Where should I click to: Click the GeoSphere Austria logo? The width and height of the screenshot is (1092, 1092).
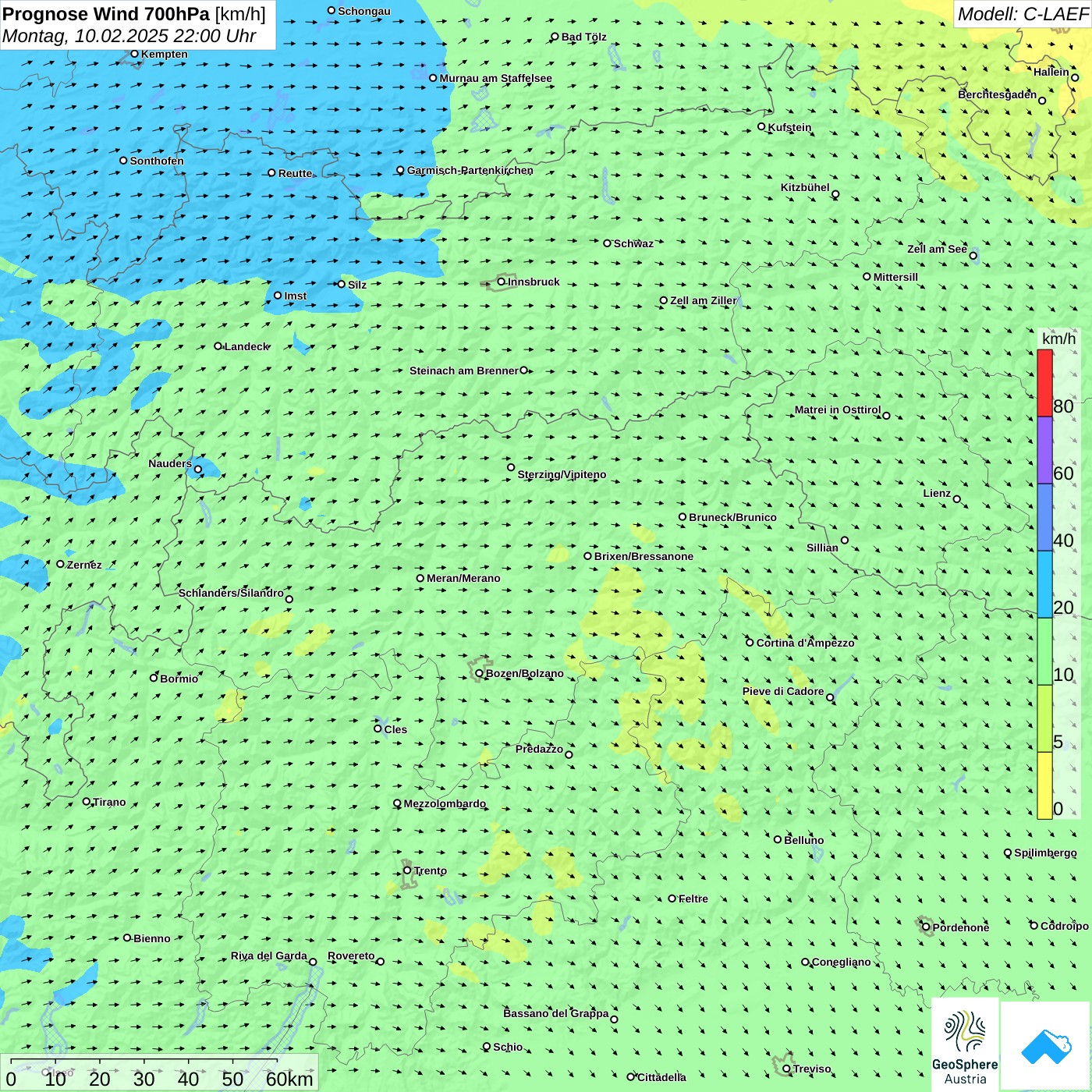point(965,1044)
